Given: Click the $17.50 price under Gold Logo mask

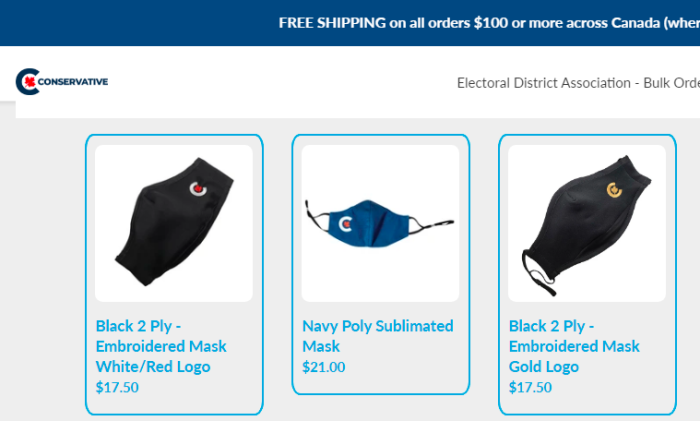Looking at the screenshot, I should (530, 387).
